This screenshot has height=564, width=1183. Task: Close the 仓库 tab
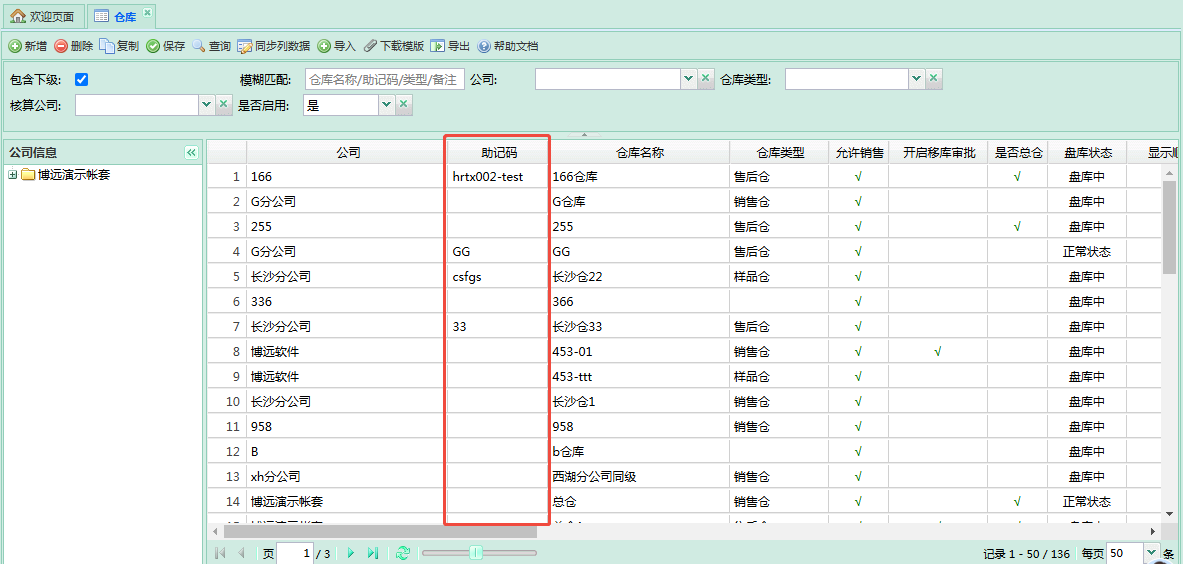coord(147,13)
